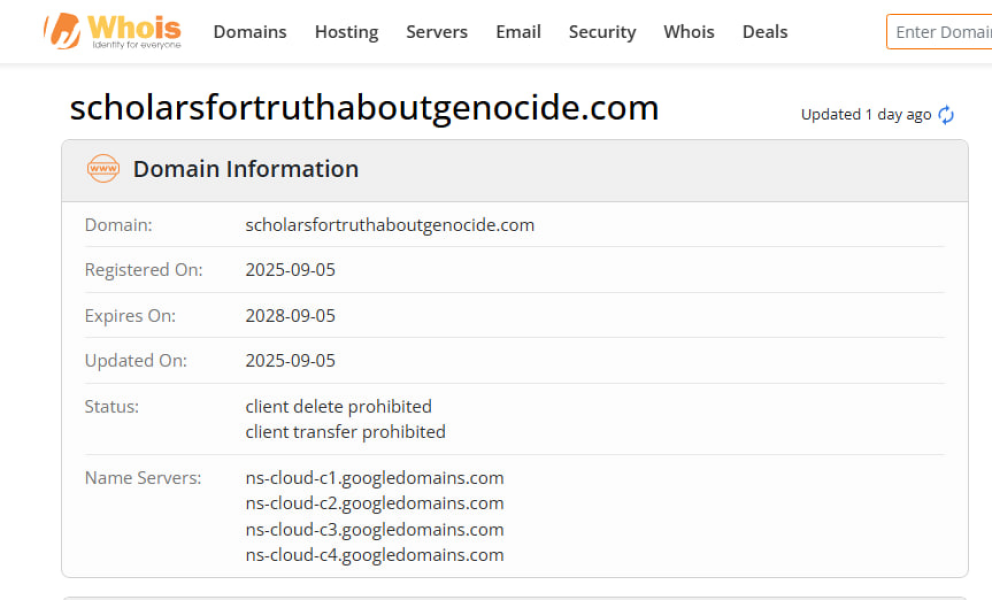Click the large scholarsfortruthaboutgenocide.com page heading
This screenshot has height=600, width=992.
tap(364, 108)
